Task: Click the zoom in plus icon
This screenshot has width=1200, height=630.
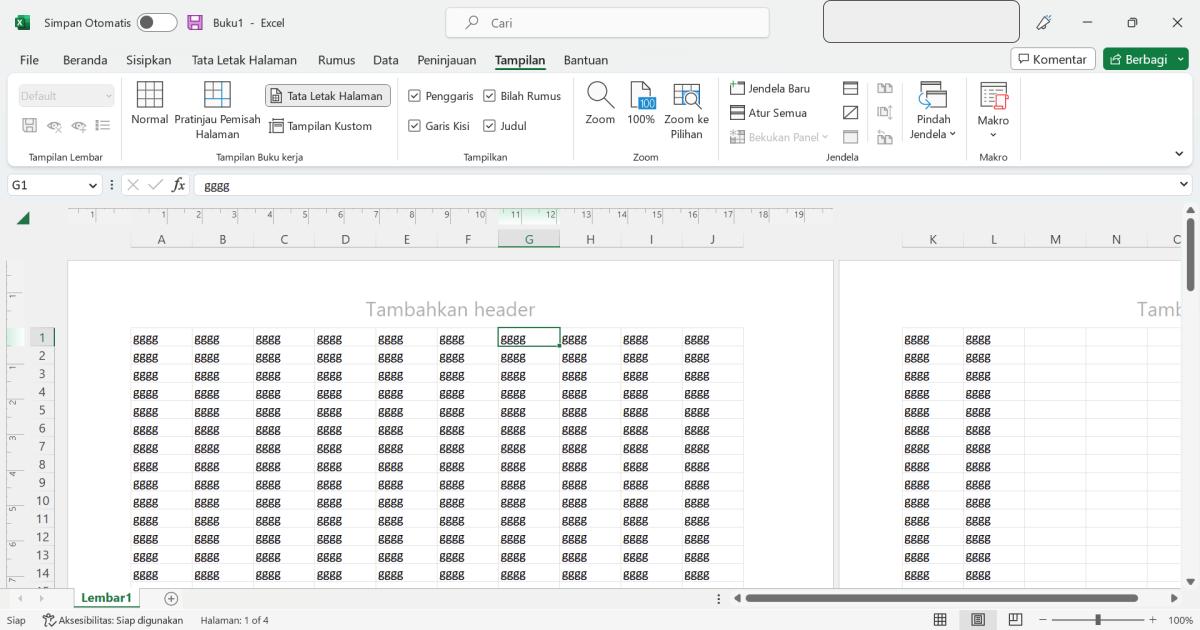Action: [x=1153, y=620]
